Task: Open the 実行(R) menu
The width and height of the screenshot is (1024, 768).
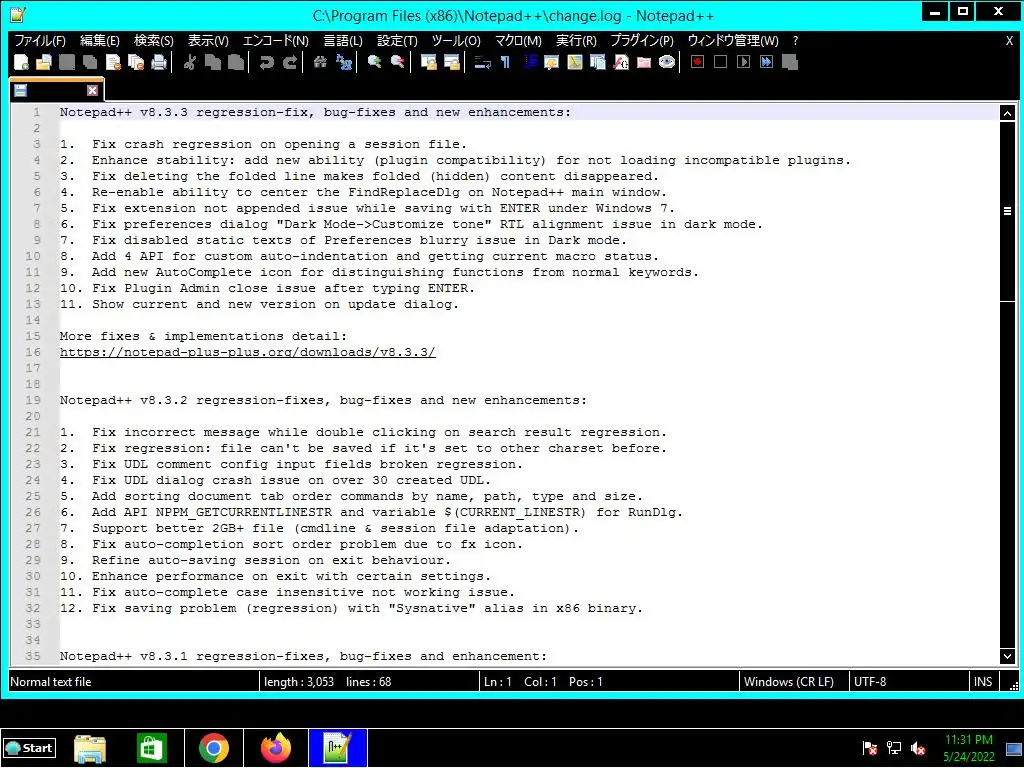Action: pos(576,40)
